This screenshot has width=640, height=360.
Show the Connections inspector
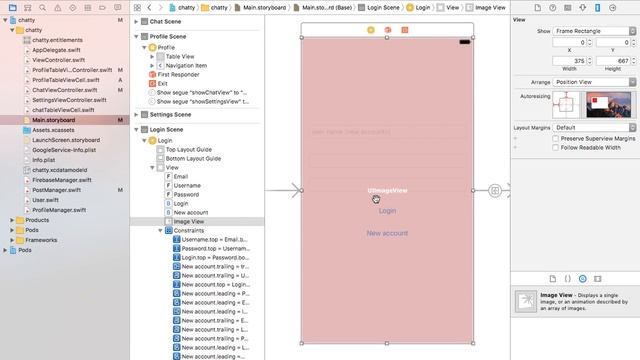(x=612, y=7)
